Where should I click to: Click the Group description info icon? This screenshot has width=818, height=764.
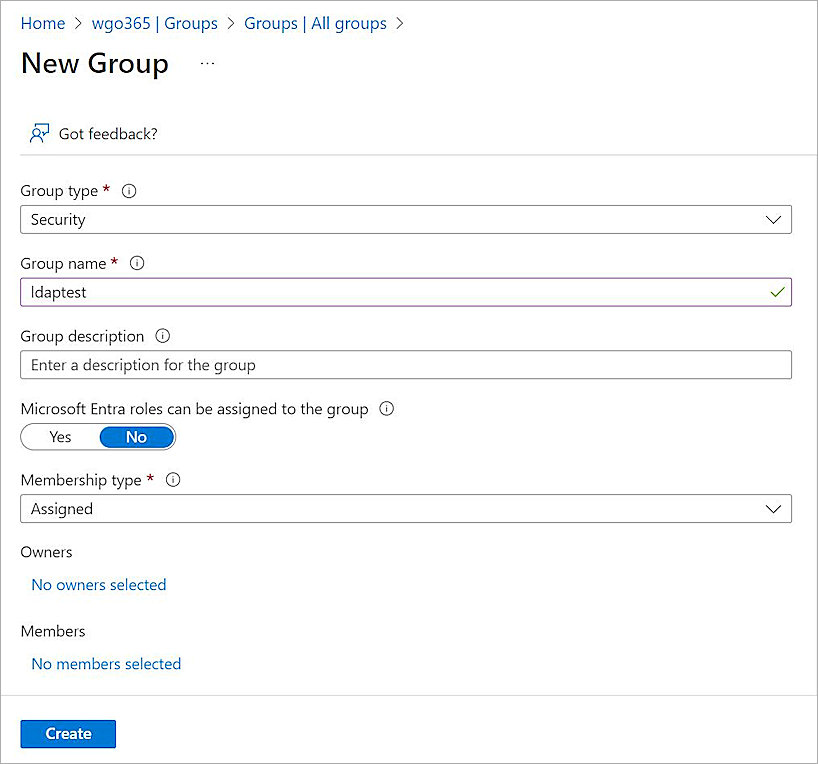162,336
